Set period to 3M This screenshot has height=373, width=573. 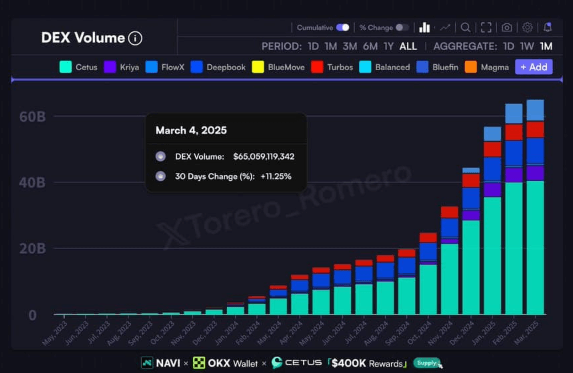point(350,47)
